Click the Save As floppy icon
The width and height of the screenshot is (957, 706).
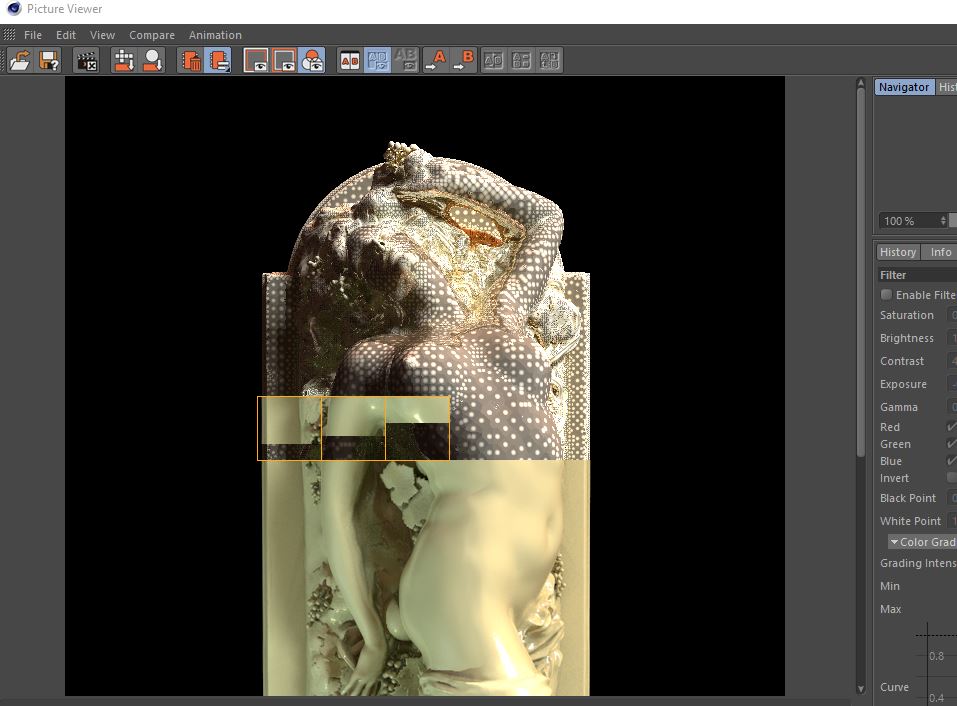49,60
